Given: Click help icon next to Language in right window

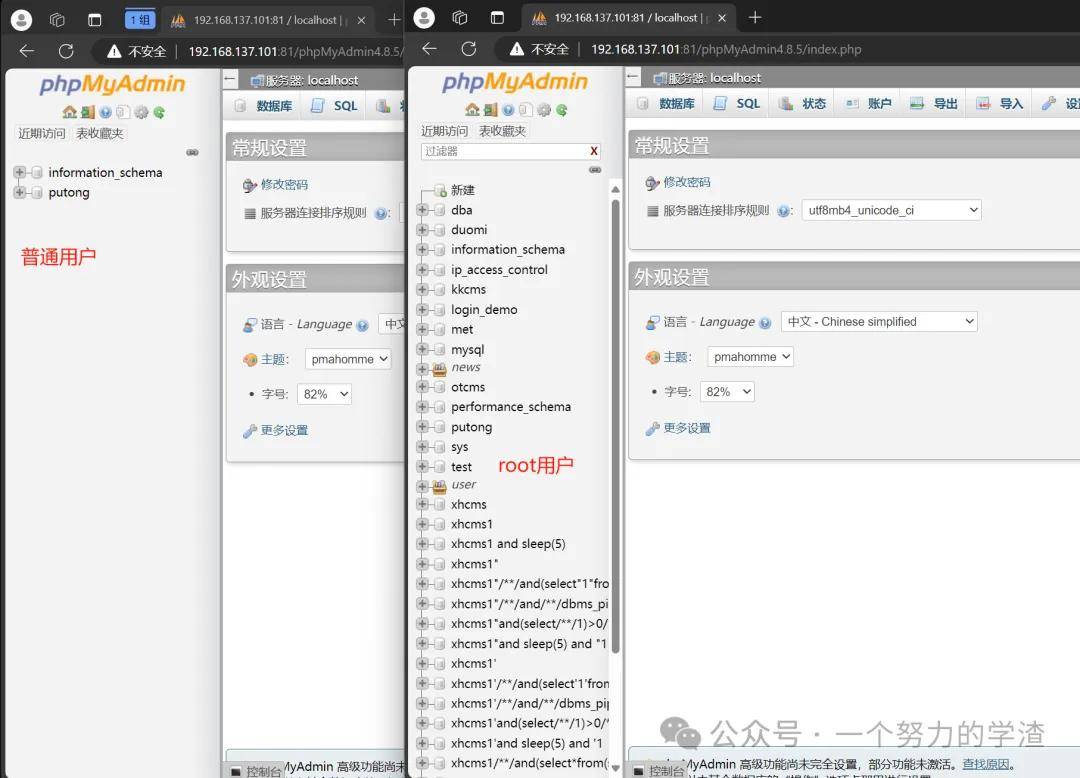Looking at the screenshot, I should click(765, 322).
